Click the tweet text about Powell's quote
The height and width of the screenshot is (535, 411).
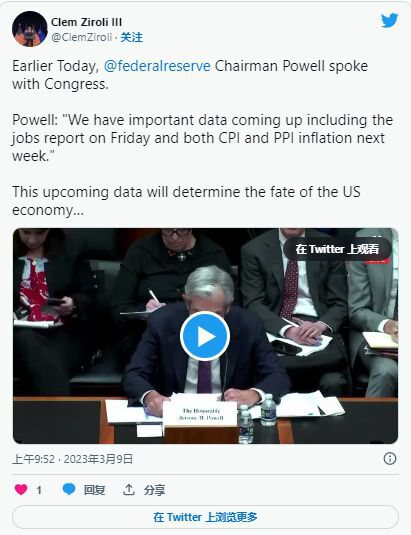203,138
